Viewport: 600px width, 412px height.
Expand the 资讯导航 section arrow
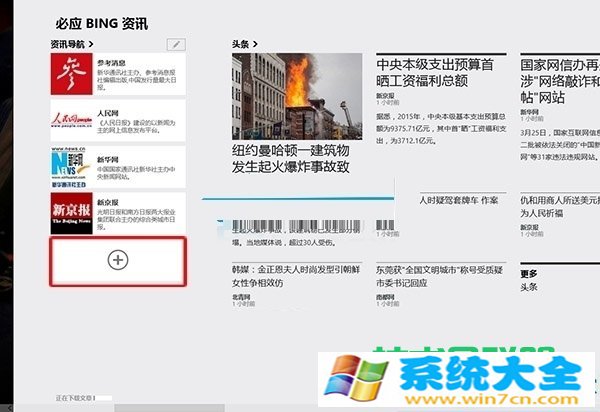(91, 44)
